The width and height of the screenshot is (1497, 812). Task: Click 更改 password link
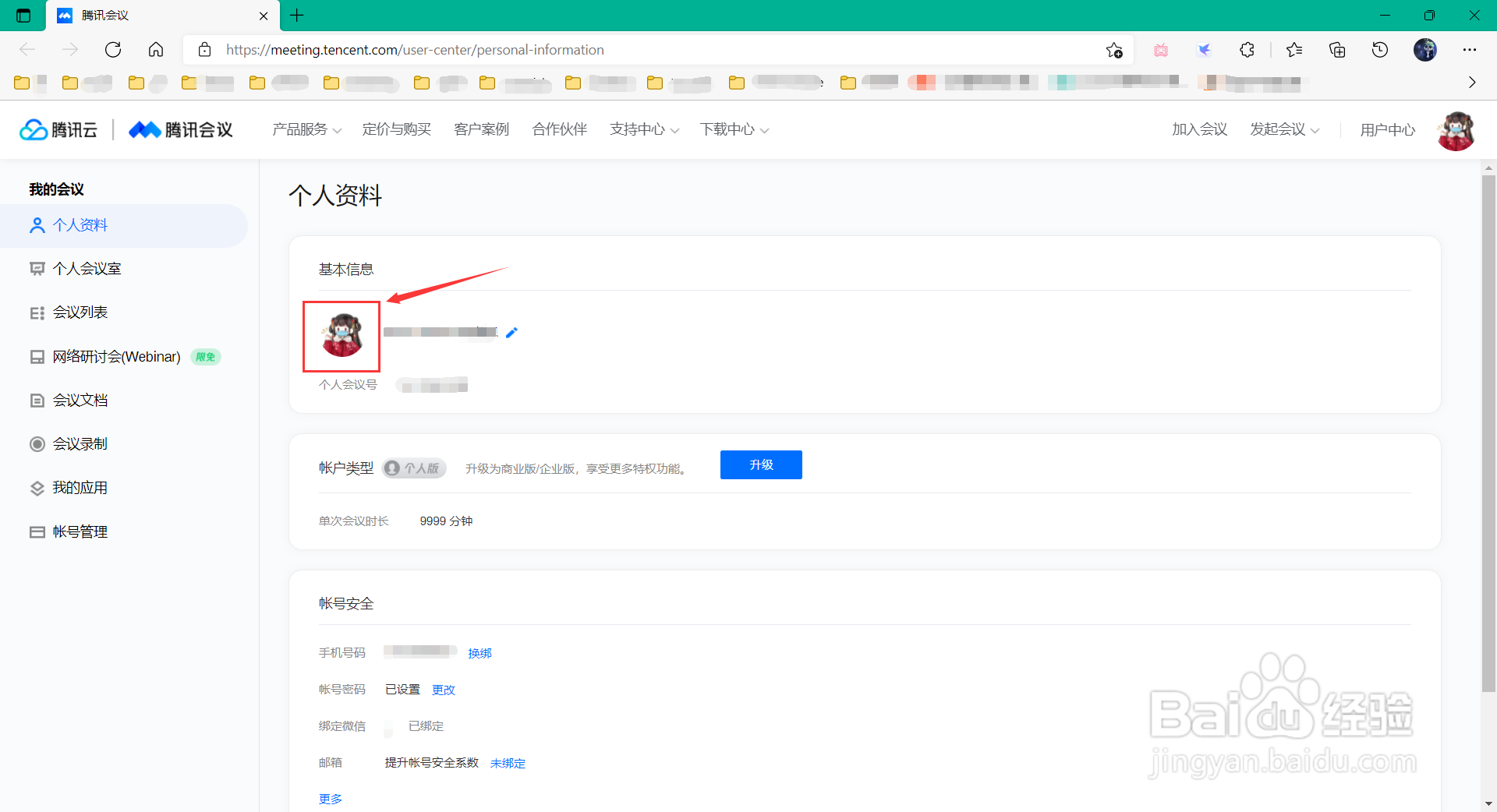444,690
